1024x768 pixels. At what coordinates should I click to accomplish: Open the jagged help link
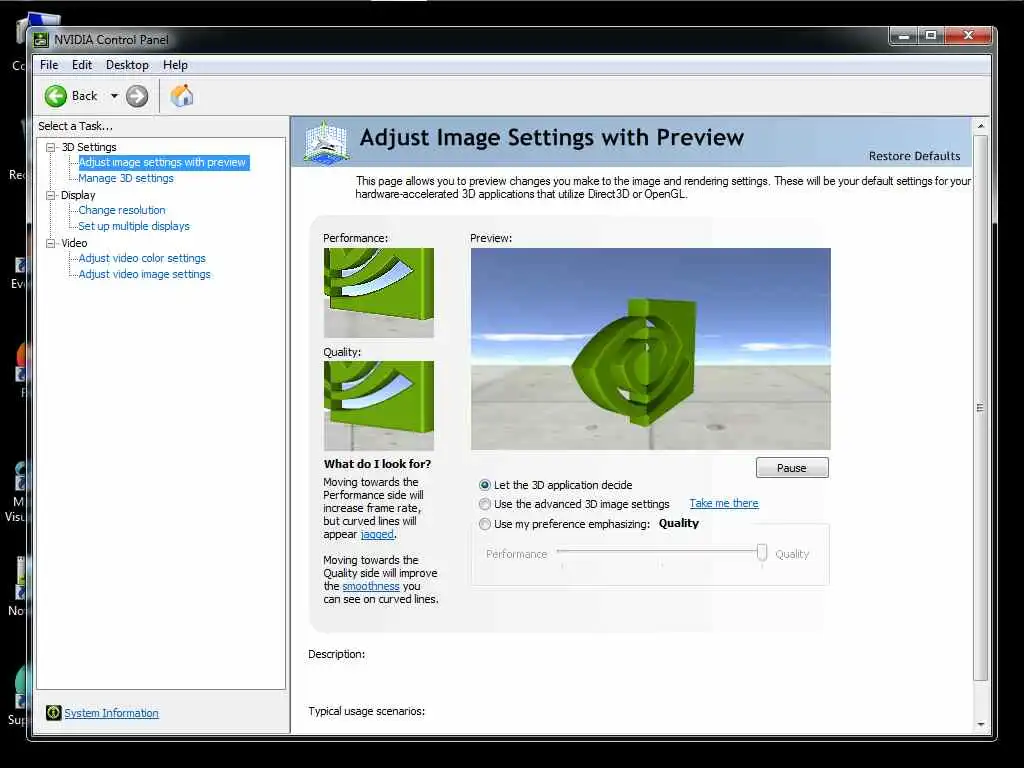tap(377, 534)
